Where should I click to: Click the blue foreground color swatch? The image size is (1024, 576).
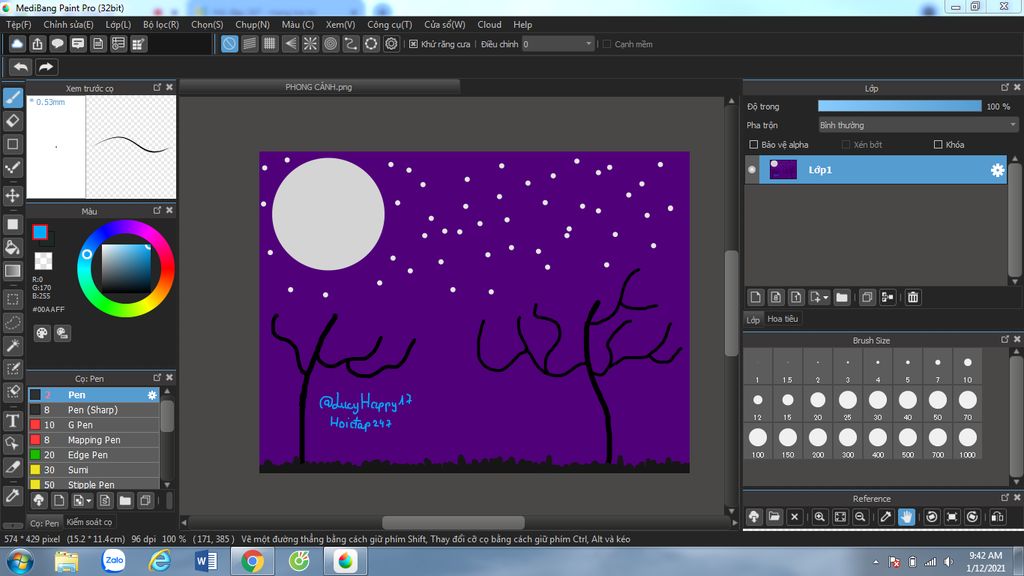40,232
